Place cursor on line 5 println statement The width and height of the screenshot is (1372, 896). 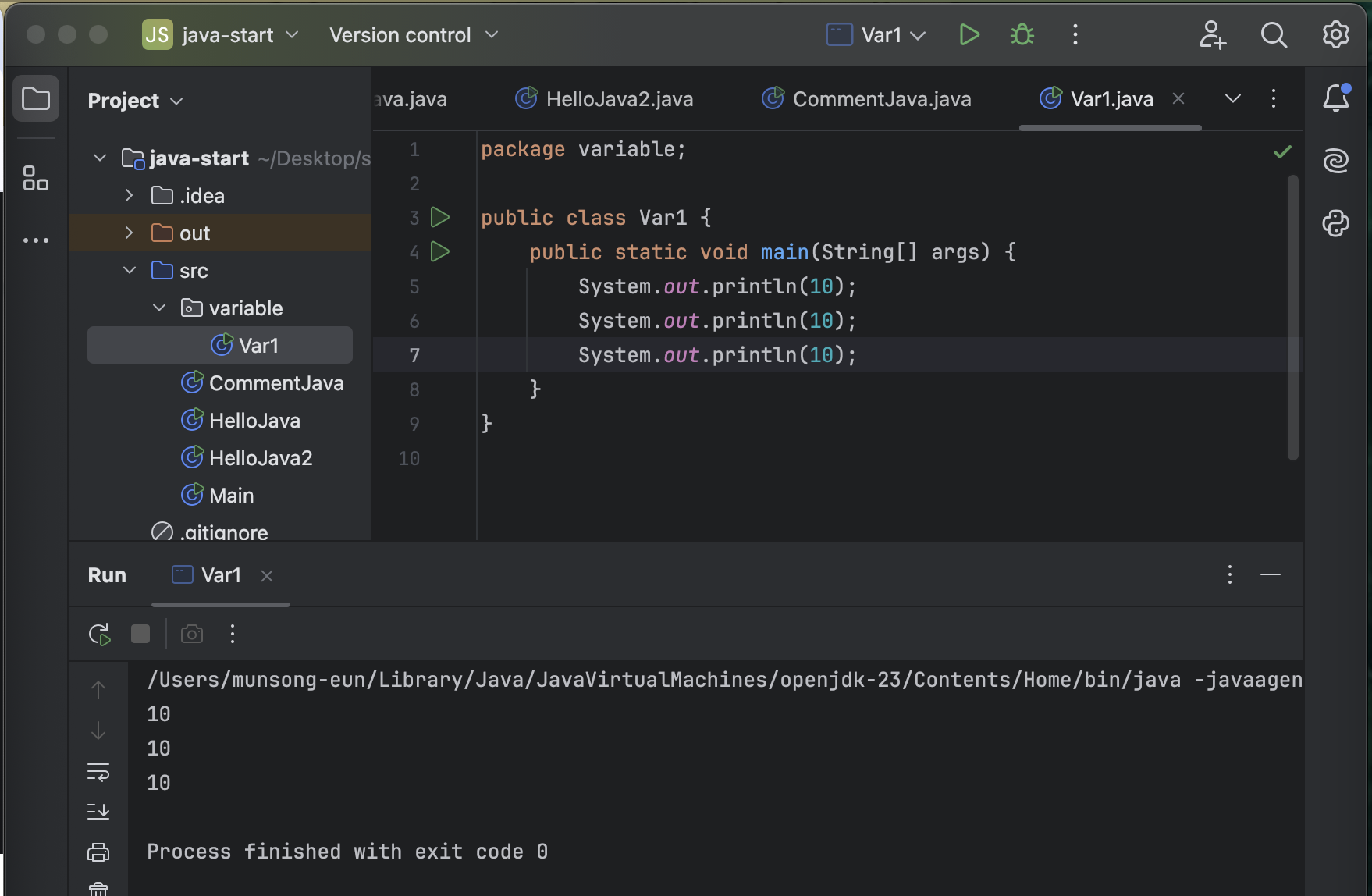[717, 286]
